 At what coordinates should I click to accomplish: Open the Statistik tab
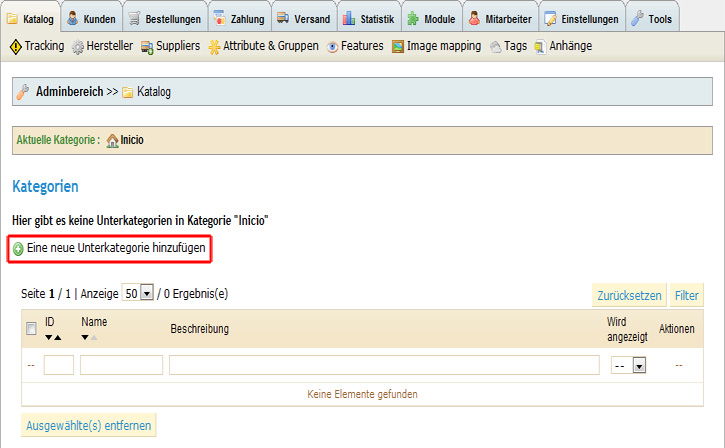[369, 19]
